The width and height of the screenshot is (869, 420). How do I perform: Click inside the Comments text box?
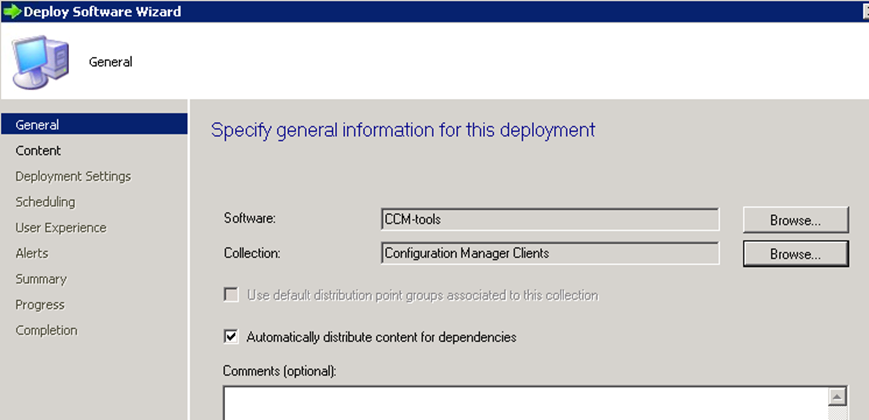point(525,403)
